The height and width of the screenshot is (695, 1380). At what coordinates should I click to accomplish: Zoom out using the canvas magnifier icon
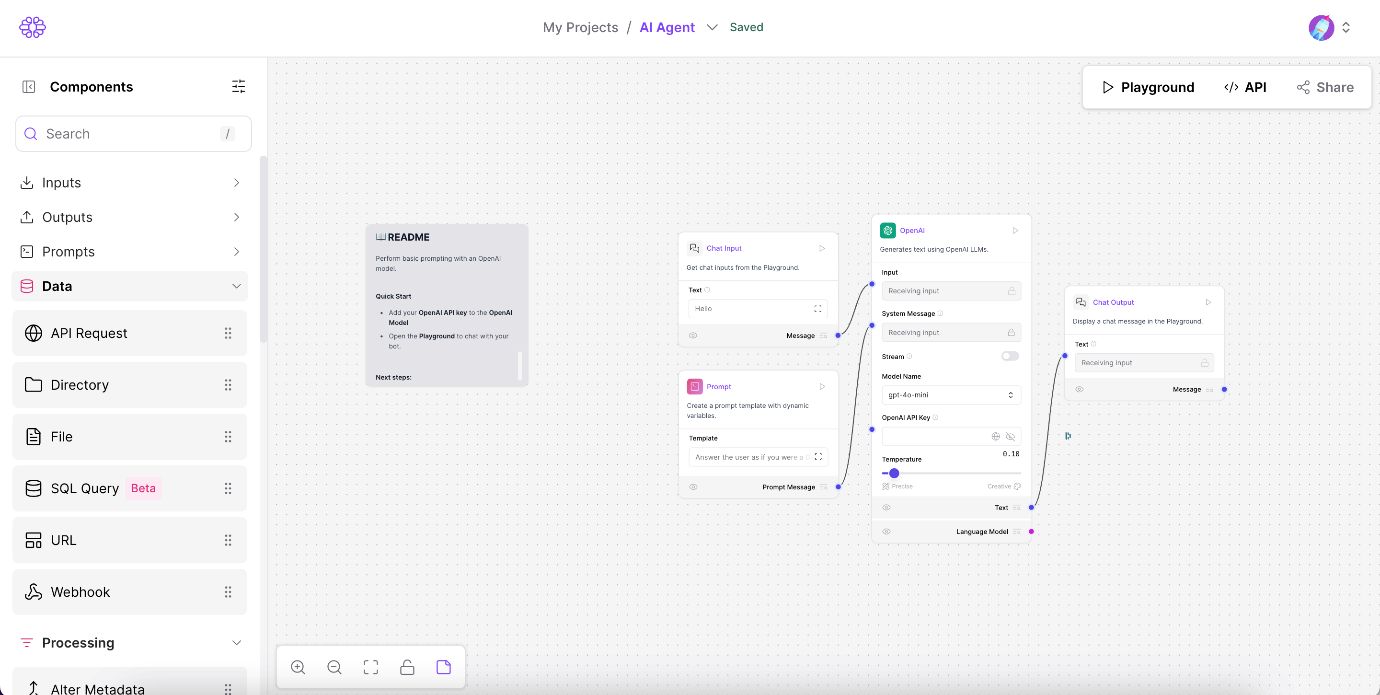[334, 666]
